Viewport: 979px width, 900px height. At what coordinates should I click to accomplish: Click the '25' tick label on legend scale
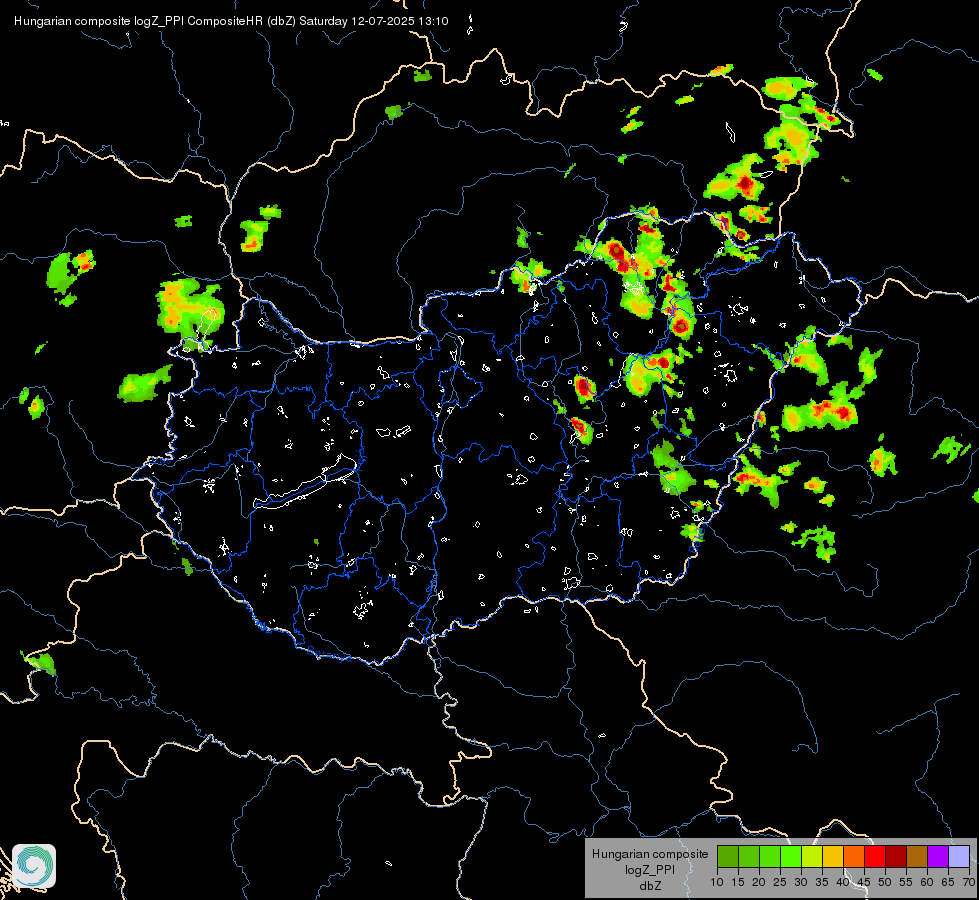780,882
